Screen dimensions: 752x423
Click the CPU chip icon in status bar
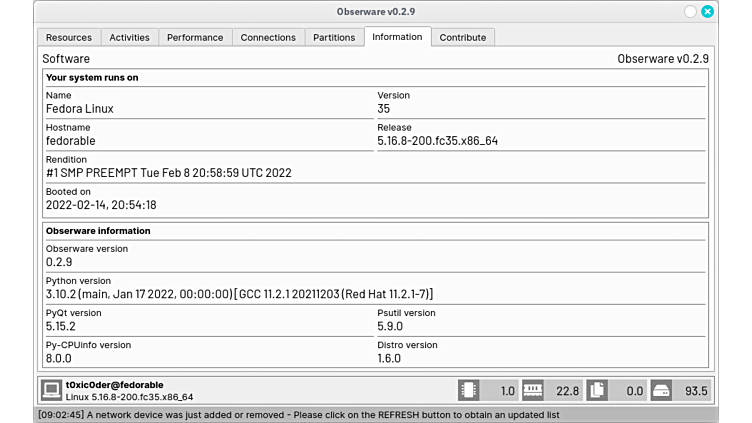pyautogui.click(x=468, y=391)
